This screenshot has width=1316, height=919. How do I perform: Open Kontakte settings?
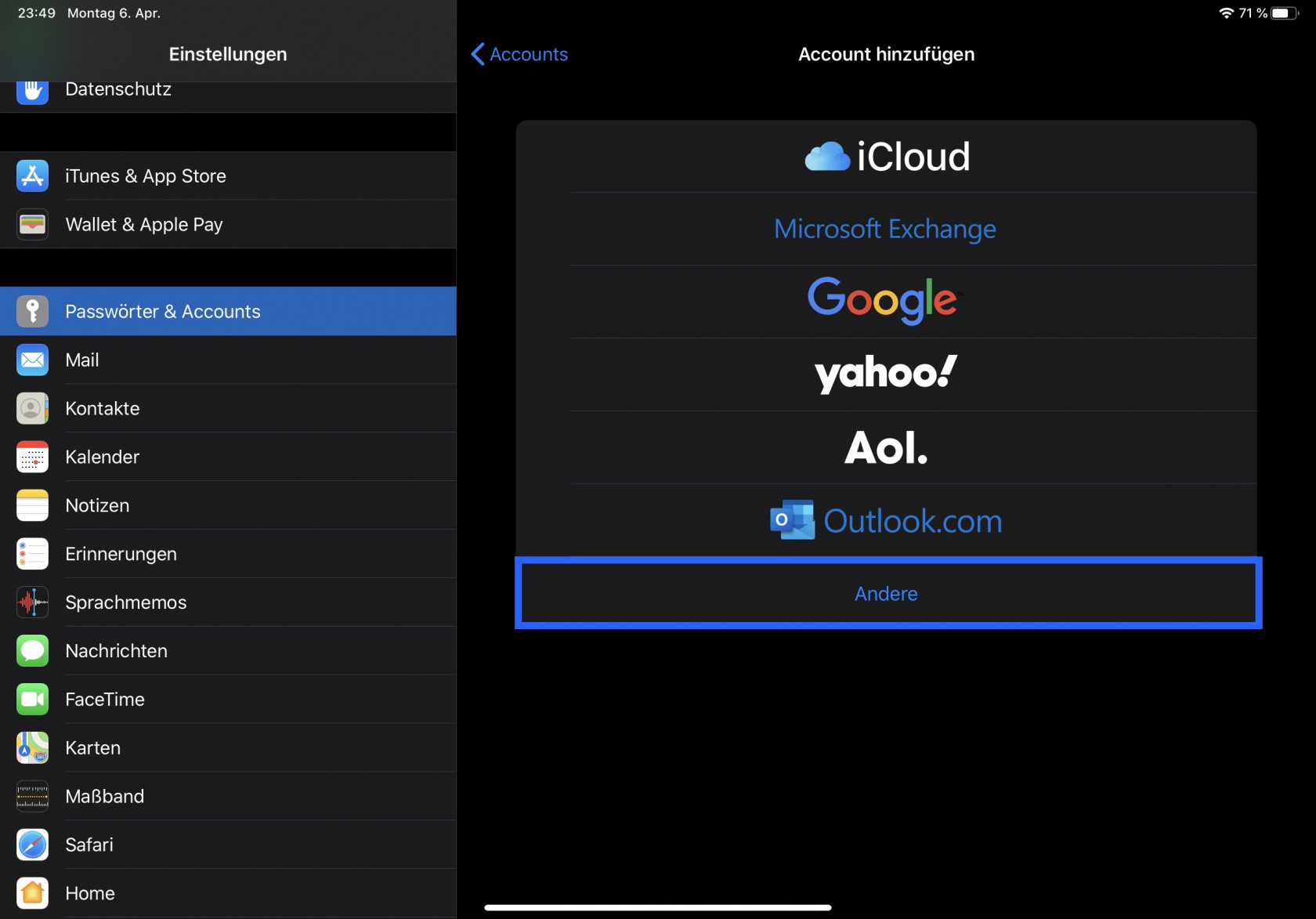point(228,408)
